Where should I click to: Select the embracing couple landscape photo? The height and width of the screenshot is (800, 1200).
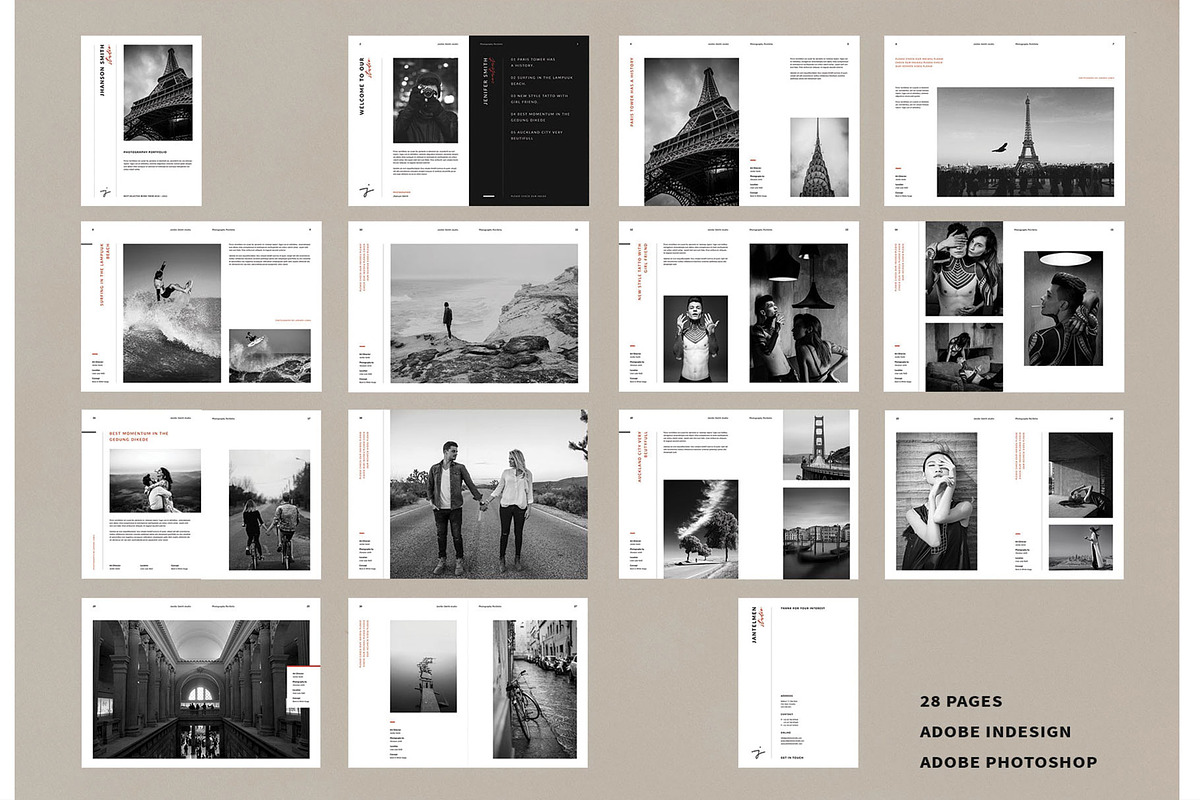tap(155, 481)
